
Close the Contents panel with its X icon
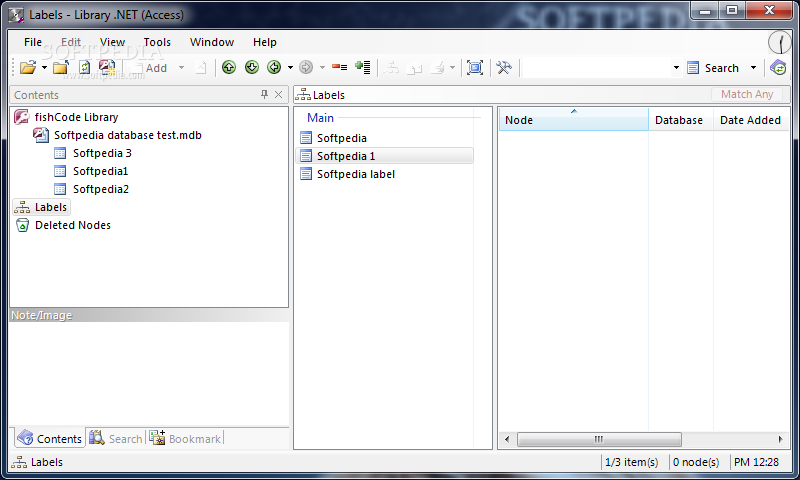pos(279,94)
